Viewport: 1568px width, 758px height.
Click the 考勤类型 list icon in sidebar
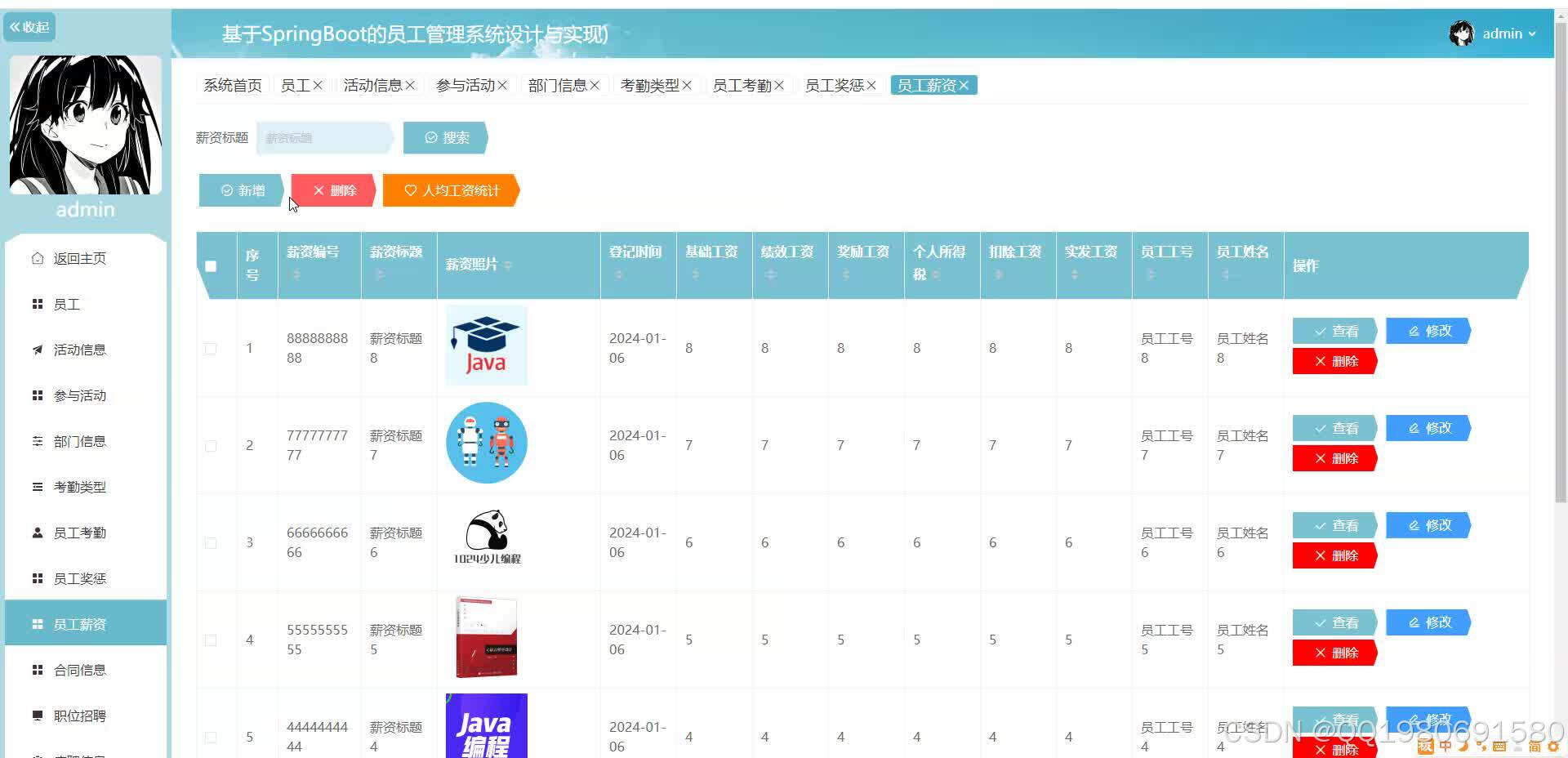(x=38, y=486)
